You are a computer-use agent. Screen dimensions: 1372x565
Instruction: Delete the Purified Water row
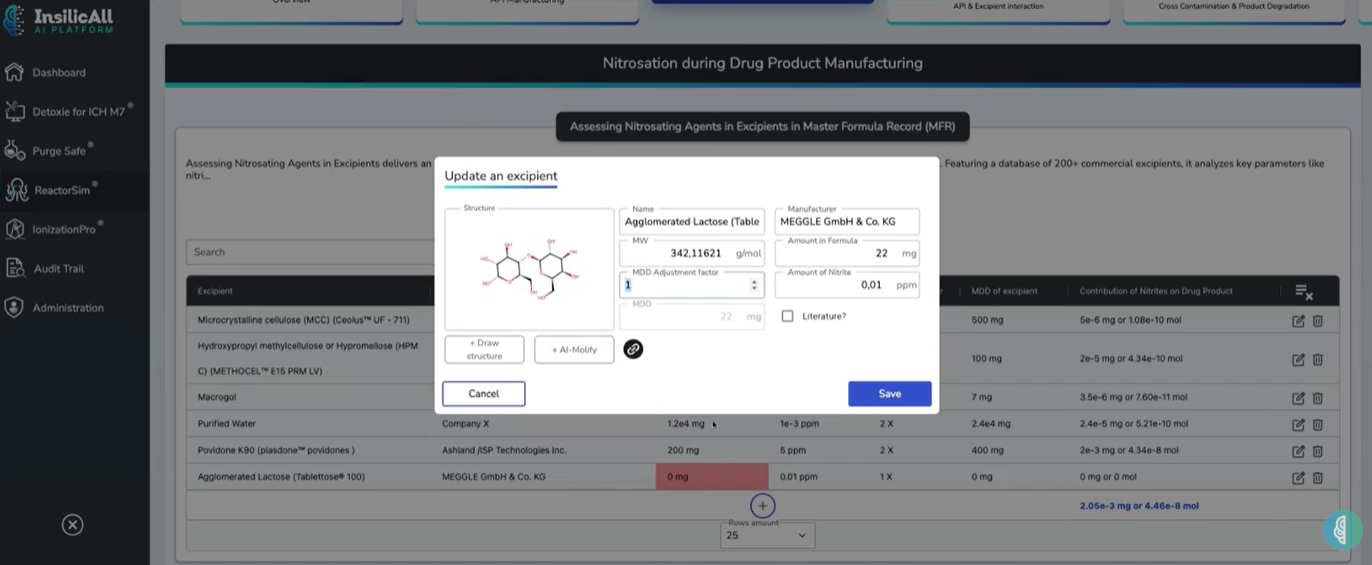[1317, 424]
